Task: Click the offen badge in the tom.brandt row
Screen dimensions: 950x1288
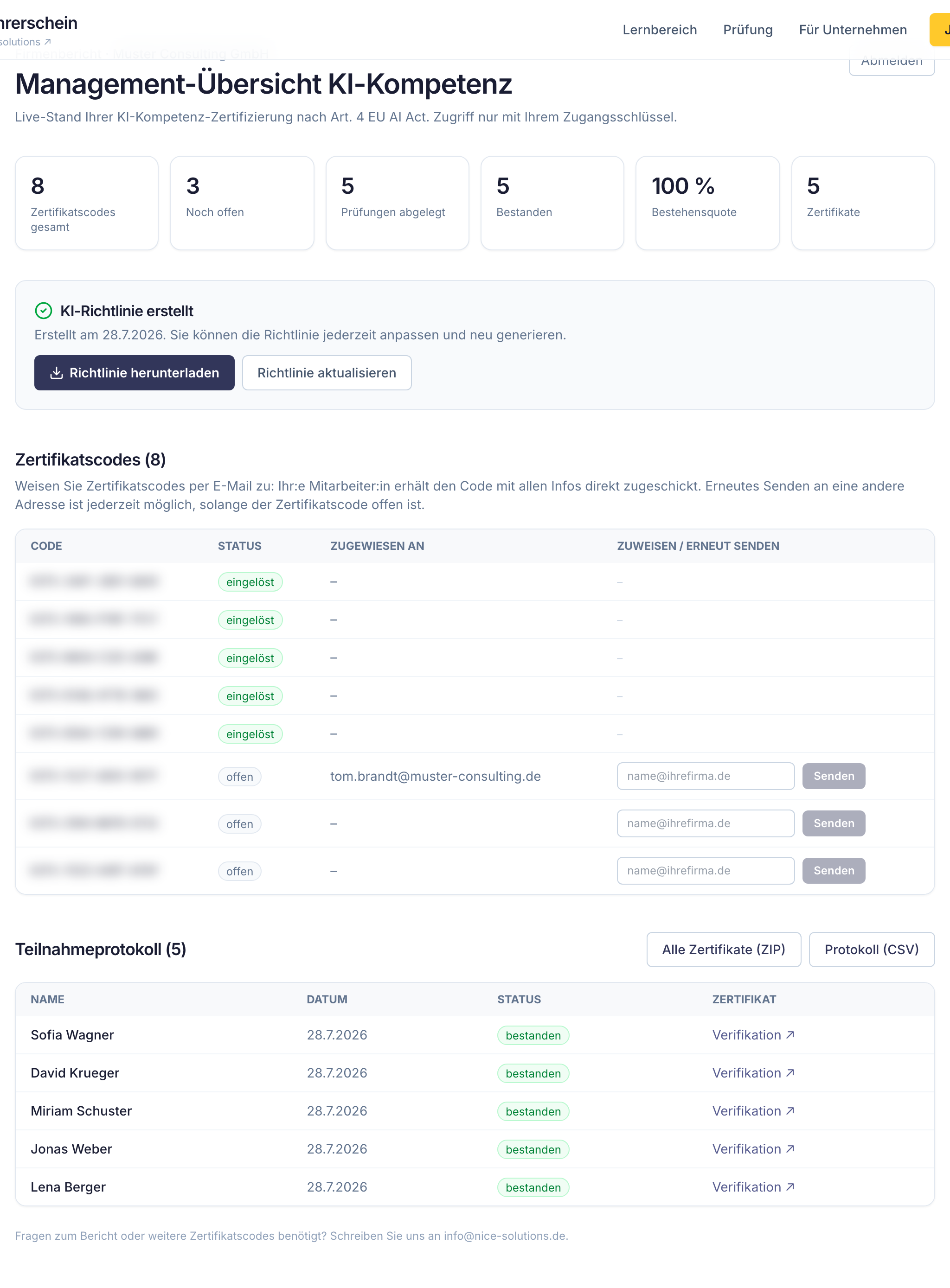Action: coord(239,777)
